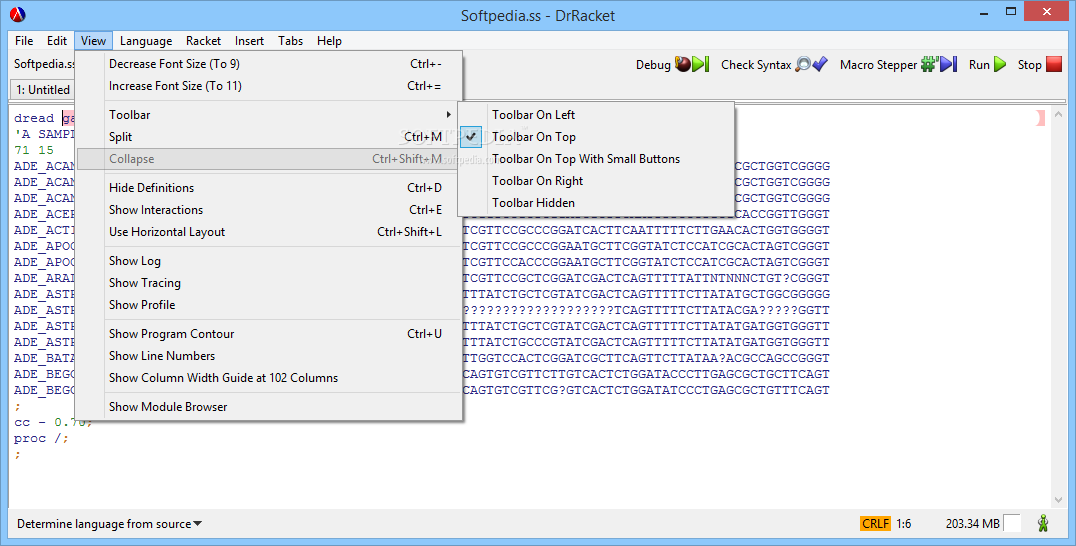The image size is (1076, 546).
Task: Click Show Profile entry
Action: tap(269, 305)
